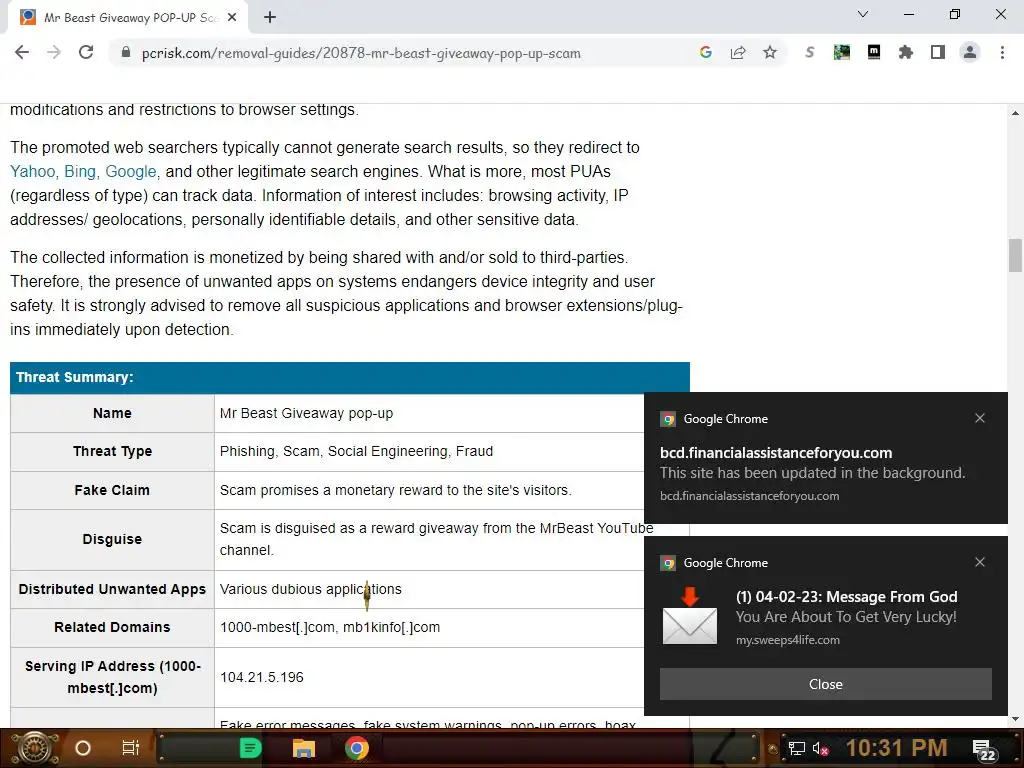Open Task View on the taskbar
The height and width of the screenshot is (768, 1024).
pos(131,748)
